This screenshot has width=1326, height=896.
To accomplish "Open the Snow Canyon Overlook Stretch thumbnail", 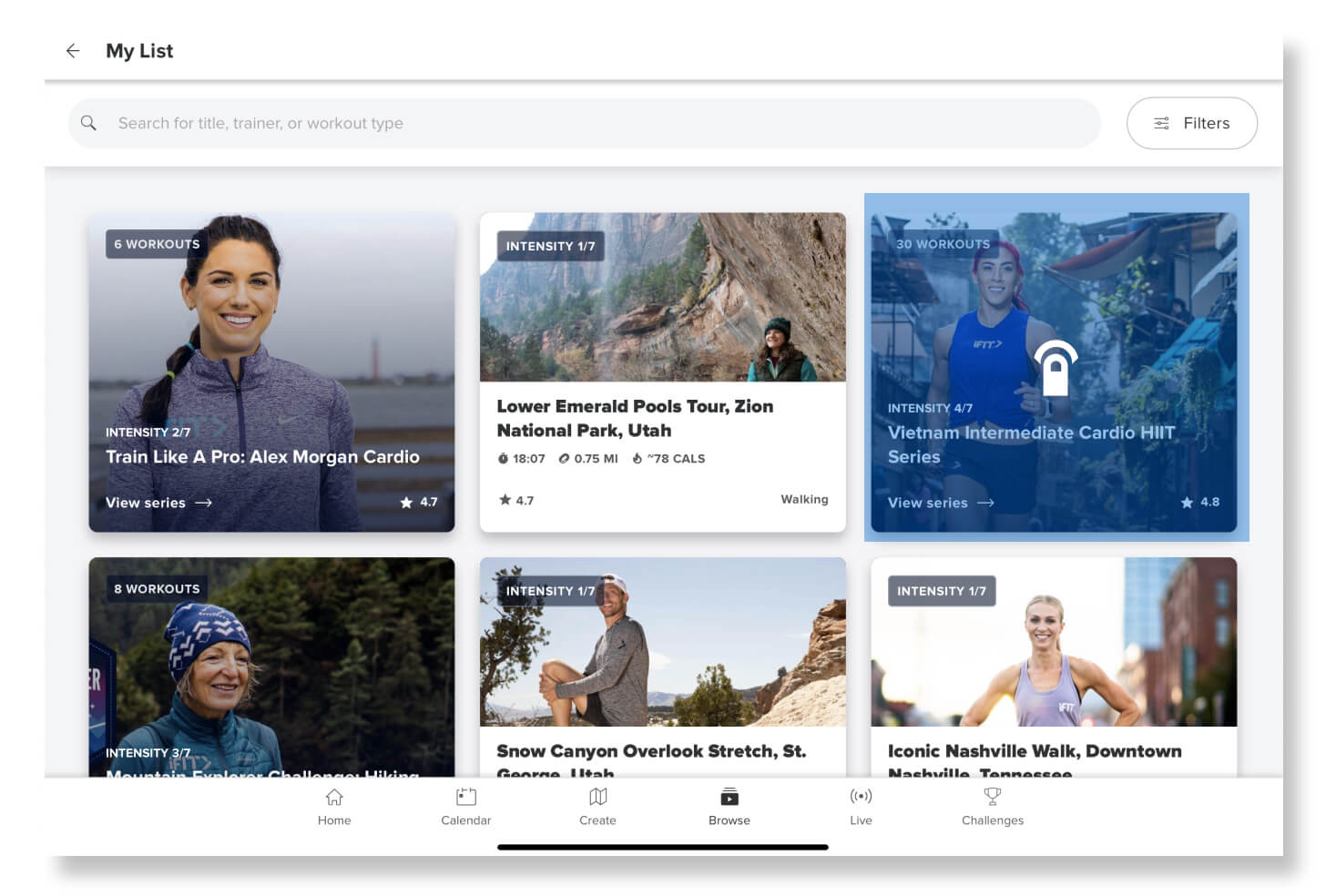I will click(x=663, y=642).
